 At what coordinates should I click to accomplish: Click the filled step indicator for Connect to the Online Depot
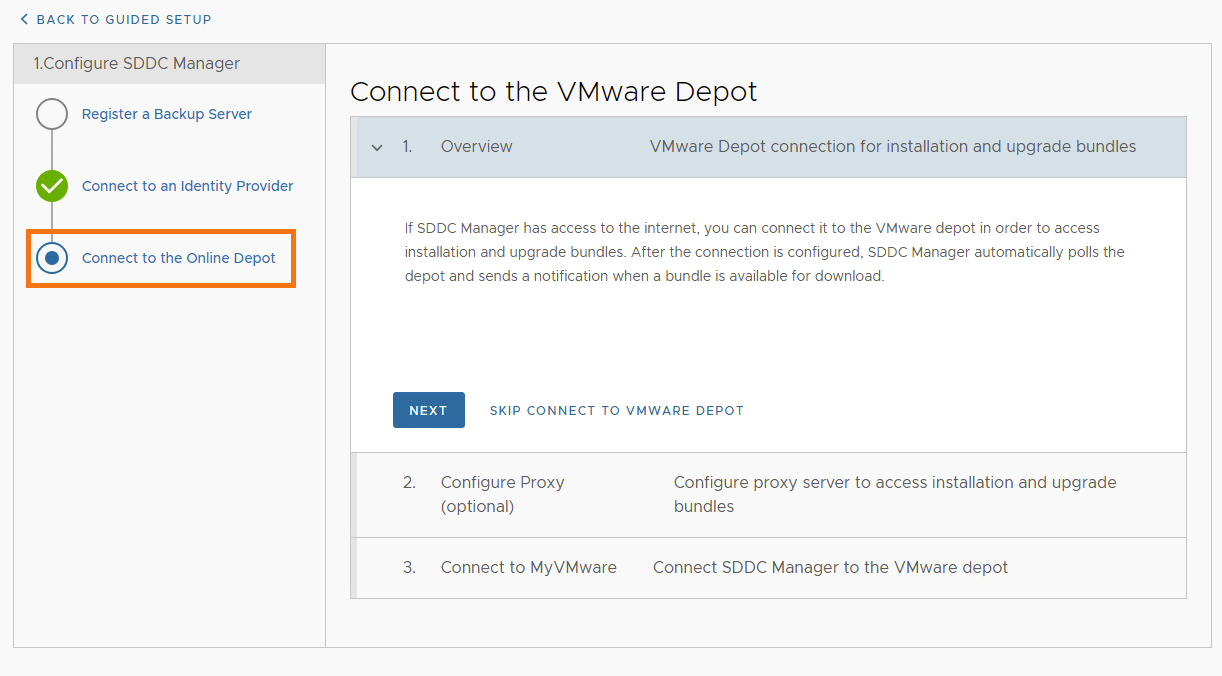(x=51, y=258)
